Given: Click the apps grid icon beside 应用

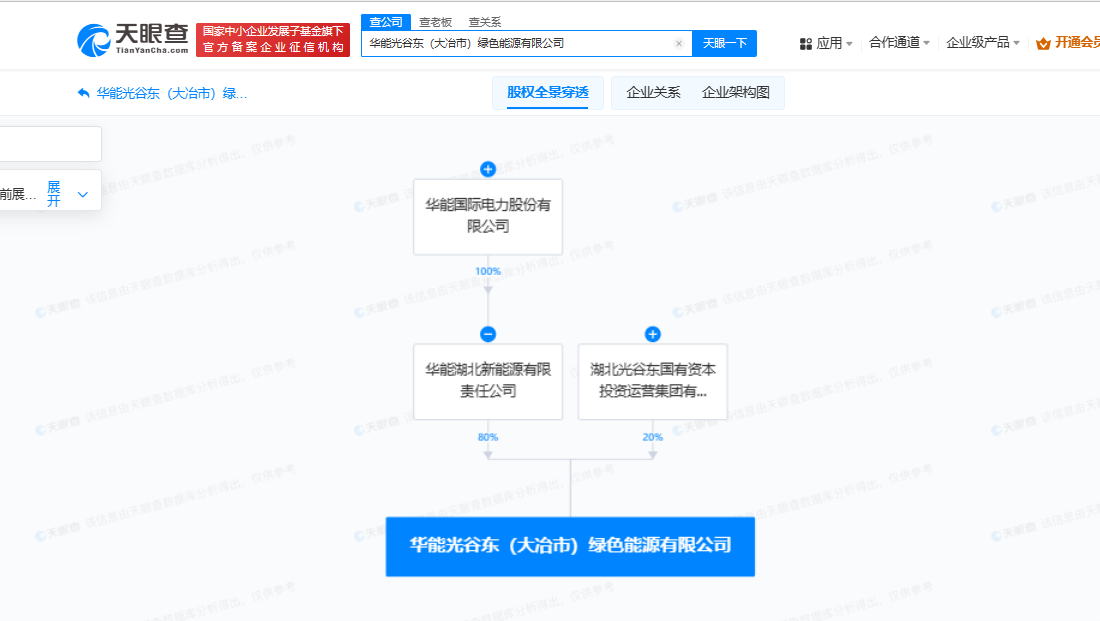Looking at the screenshot, I should pyautogui.click(x=806, y=43).
